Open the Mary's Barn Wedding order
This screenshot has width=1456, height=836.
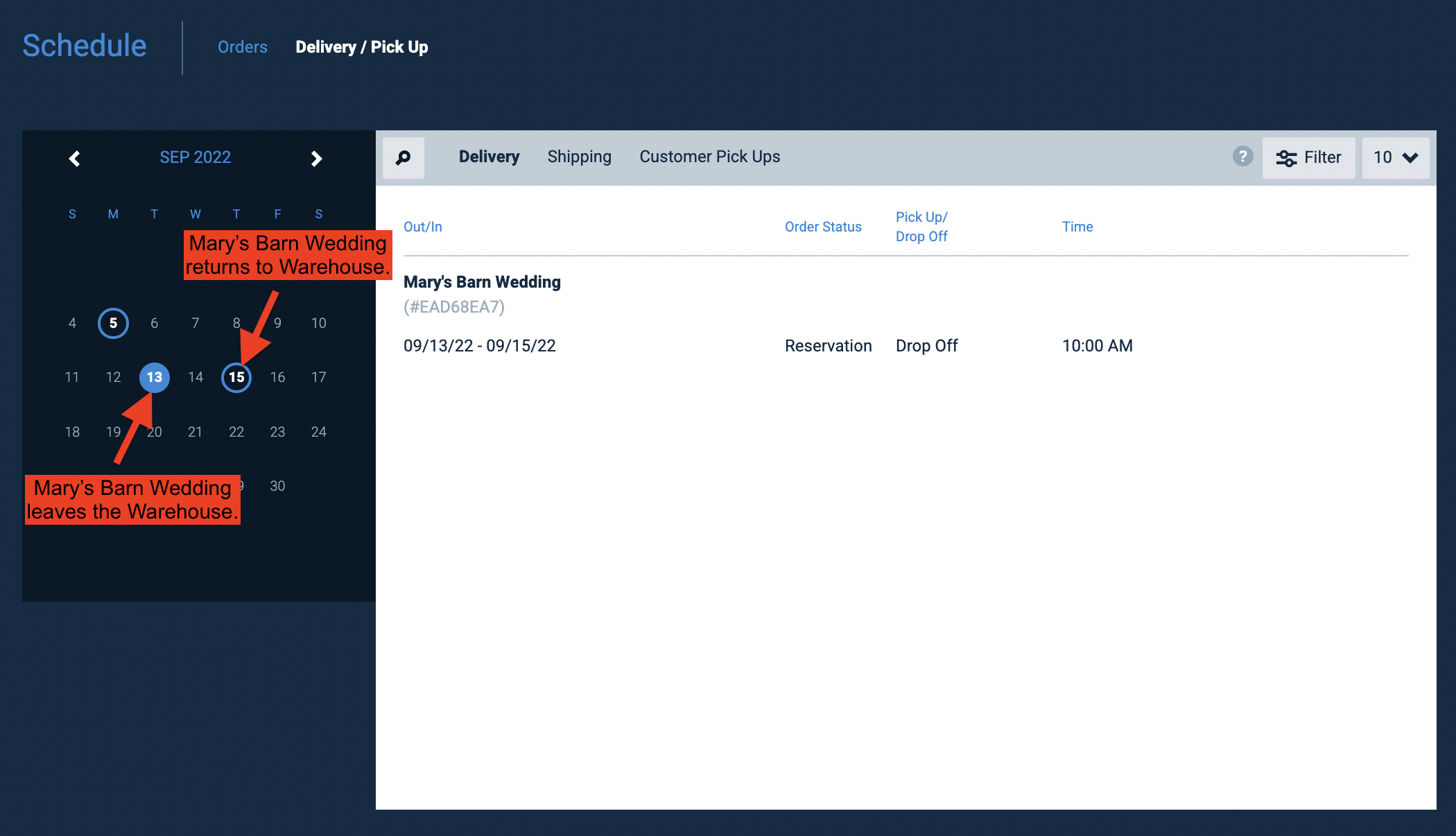[482, 282]
